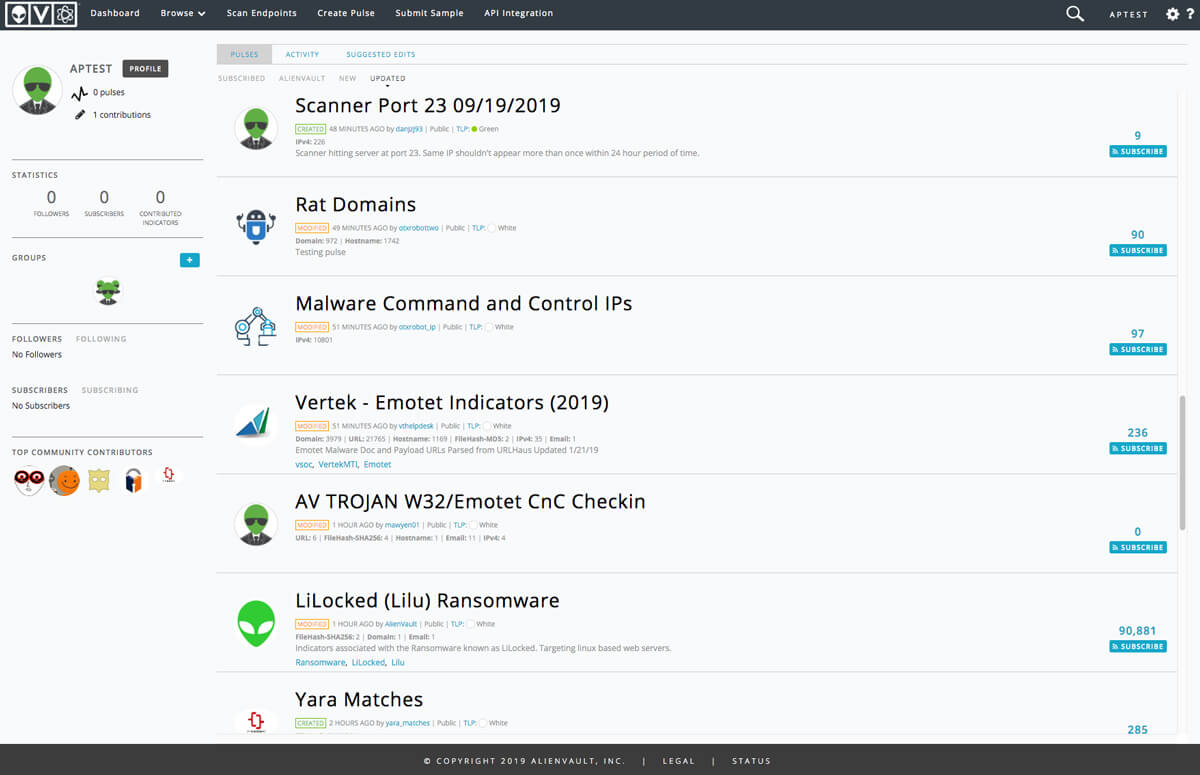The image size is (1200, 775).
Task: Click the contributions pencil icon
Action: pyautogui.click(x=80, y=115)
